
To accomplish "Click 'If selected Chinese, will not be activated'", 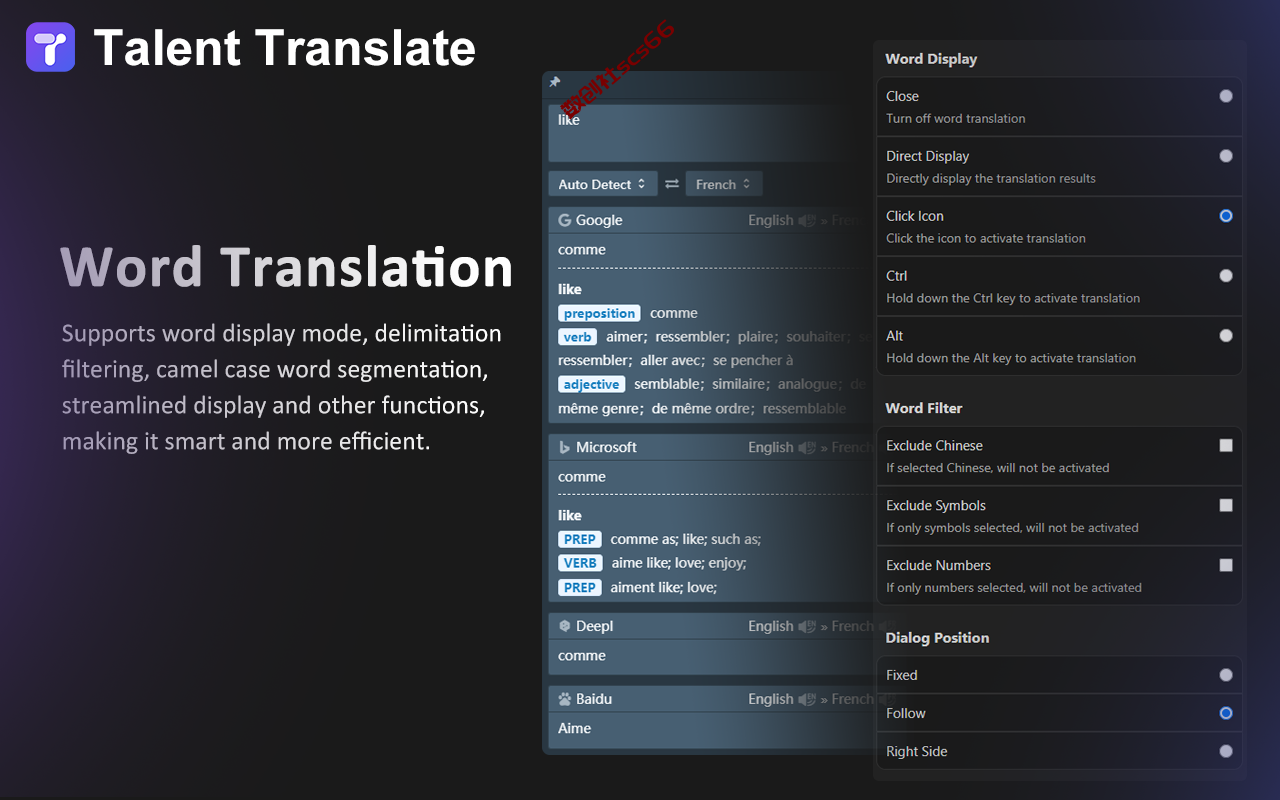I will 998,468.
